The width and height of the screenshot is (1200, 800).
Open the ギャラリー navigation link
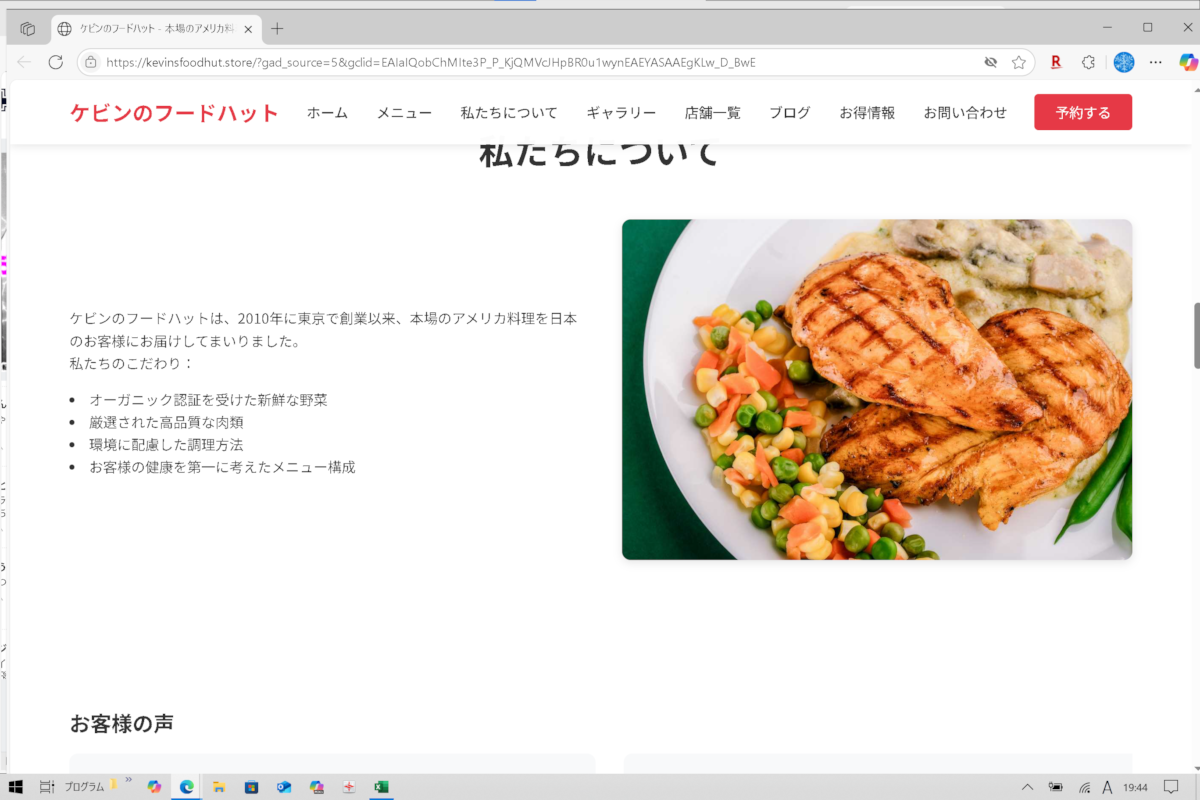pyautogui.click(x=621, y=113)
